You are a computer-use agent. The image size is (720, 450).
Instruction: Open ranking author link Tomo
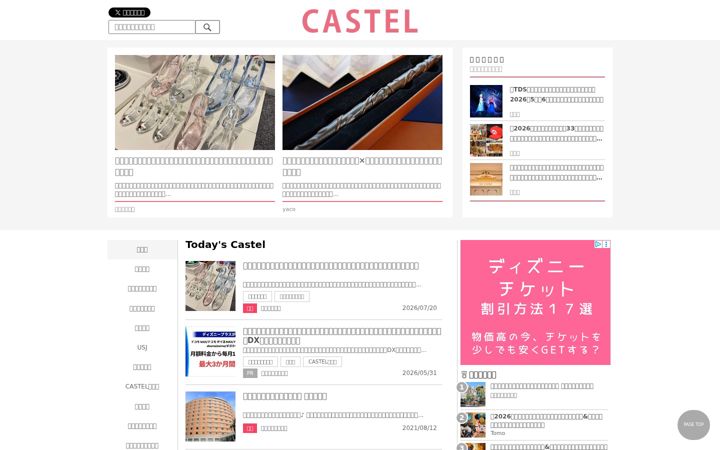click(498, 433)
